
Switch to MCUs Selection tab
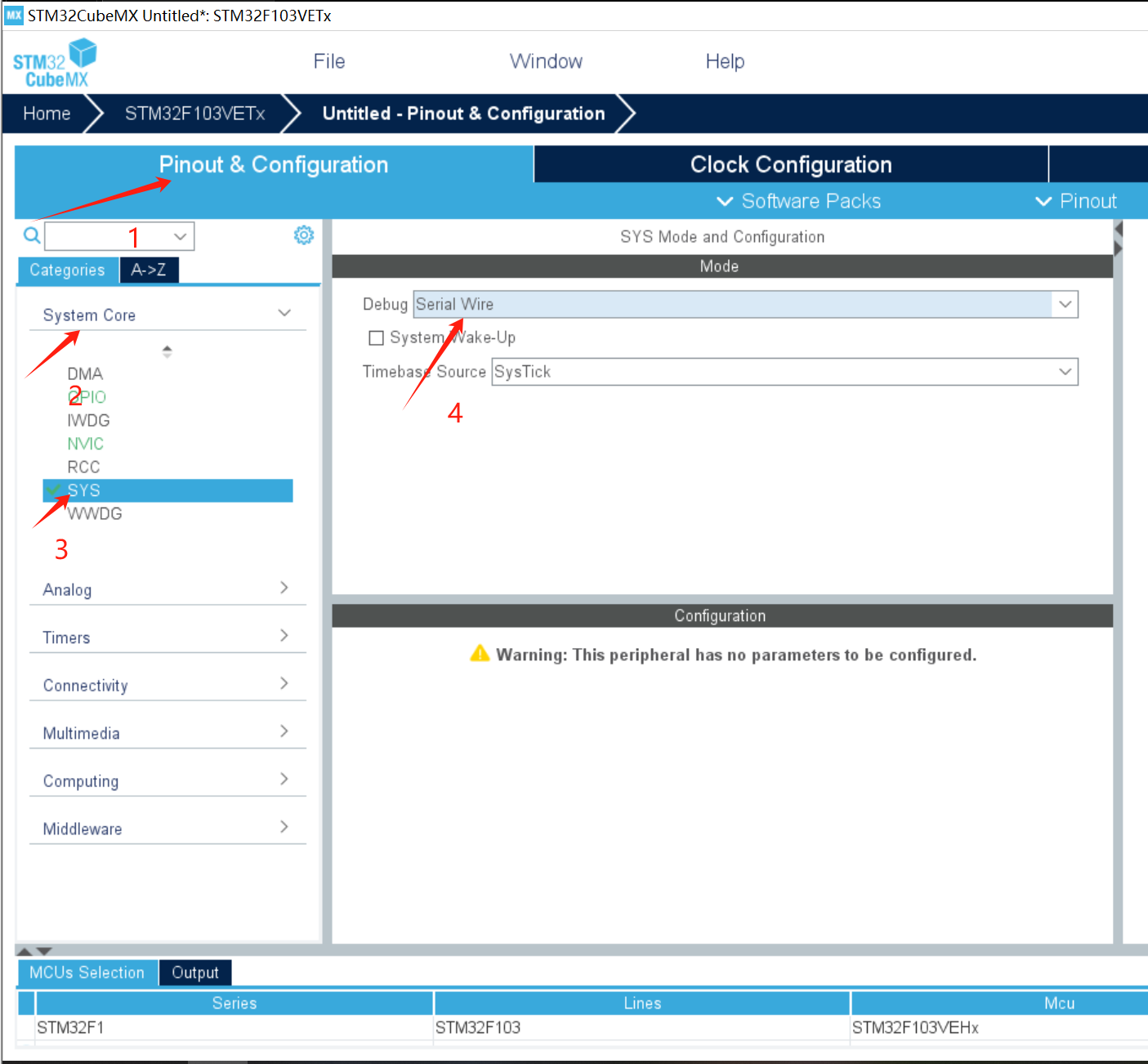pyautogui.click(x=87, y=972)
